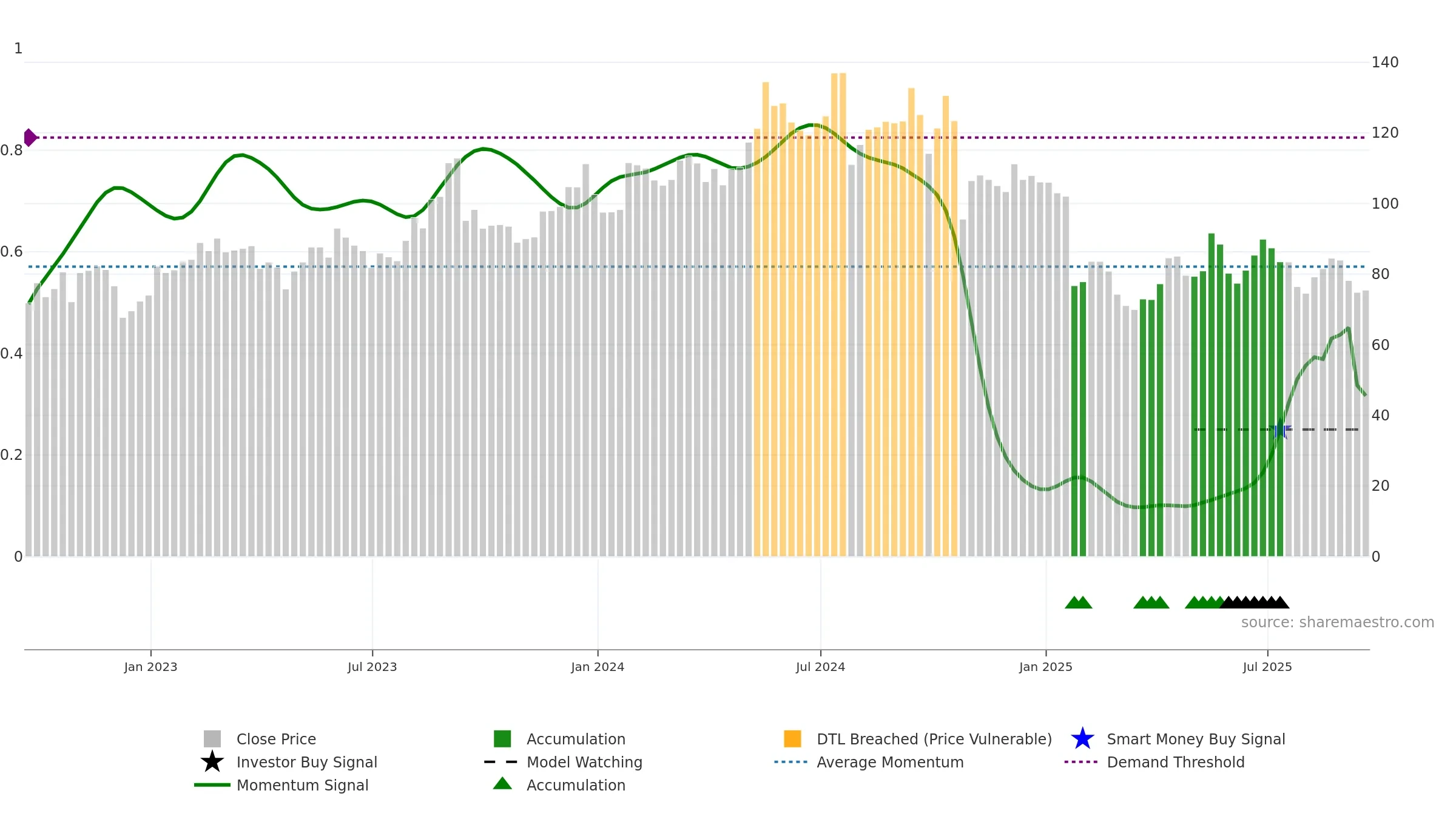Click the green Momentum Signal line legend icon
The height and width of the screenshot is (819, 1456).
tap(212, 785)
